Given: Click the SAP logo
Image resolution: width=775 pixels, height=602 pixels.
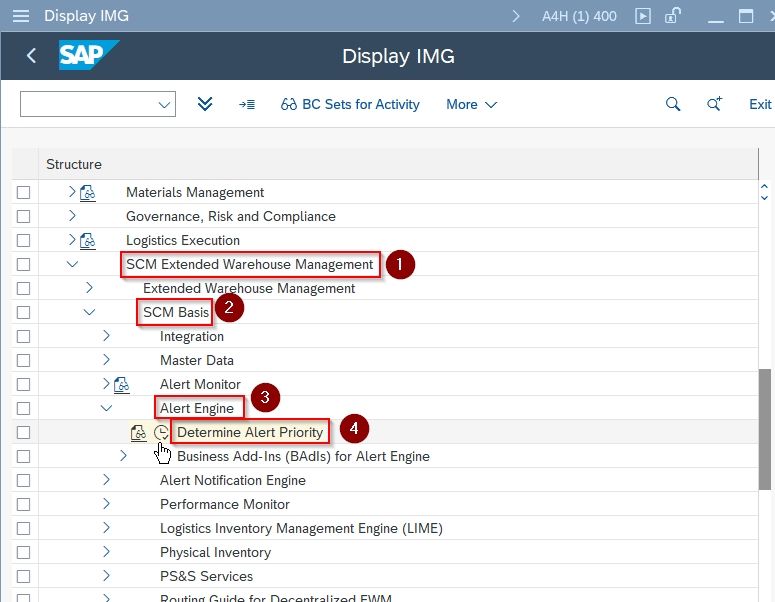Looking at the screenshot, I should click(88, 55).
